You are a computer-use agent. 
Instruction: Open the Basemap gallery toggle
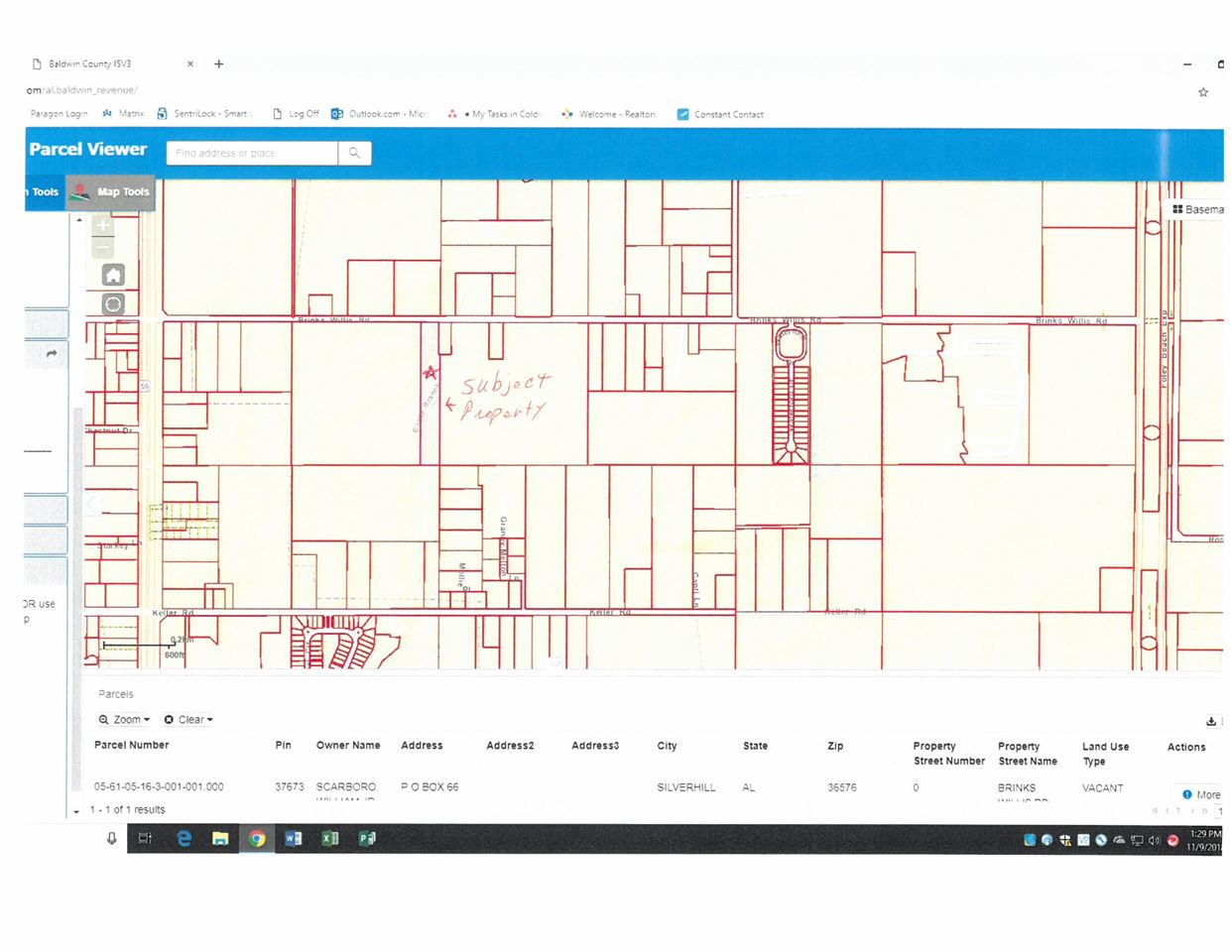[1197, 209]
